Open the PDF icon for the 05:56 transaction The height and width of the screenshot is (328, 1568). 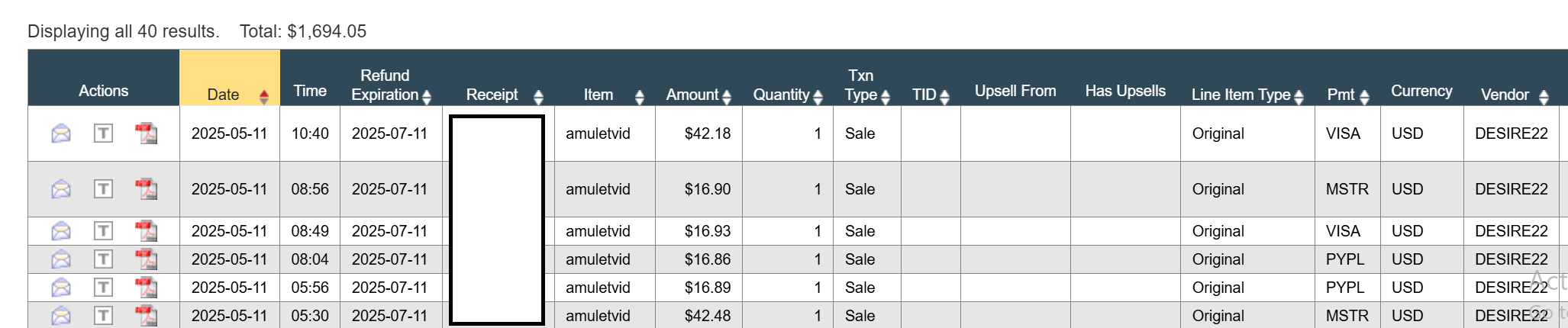tap(146, 288)
